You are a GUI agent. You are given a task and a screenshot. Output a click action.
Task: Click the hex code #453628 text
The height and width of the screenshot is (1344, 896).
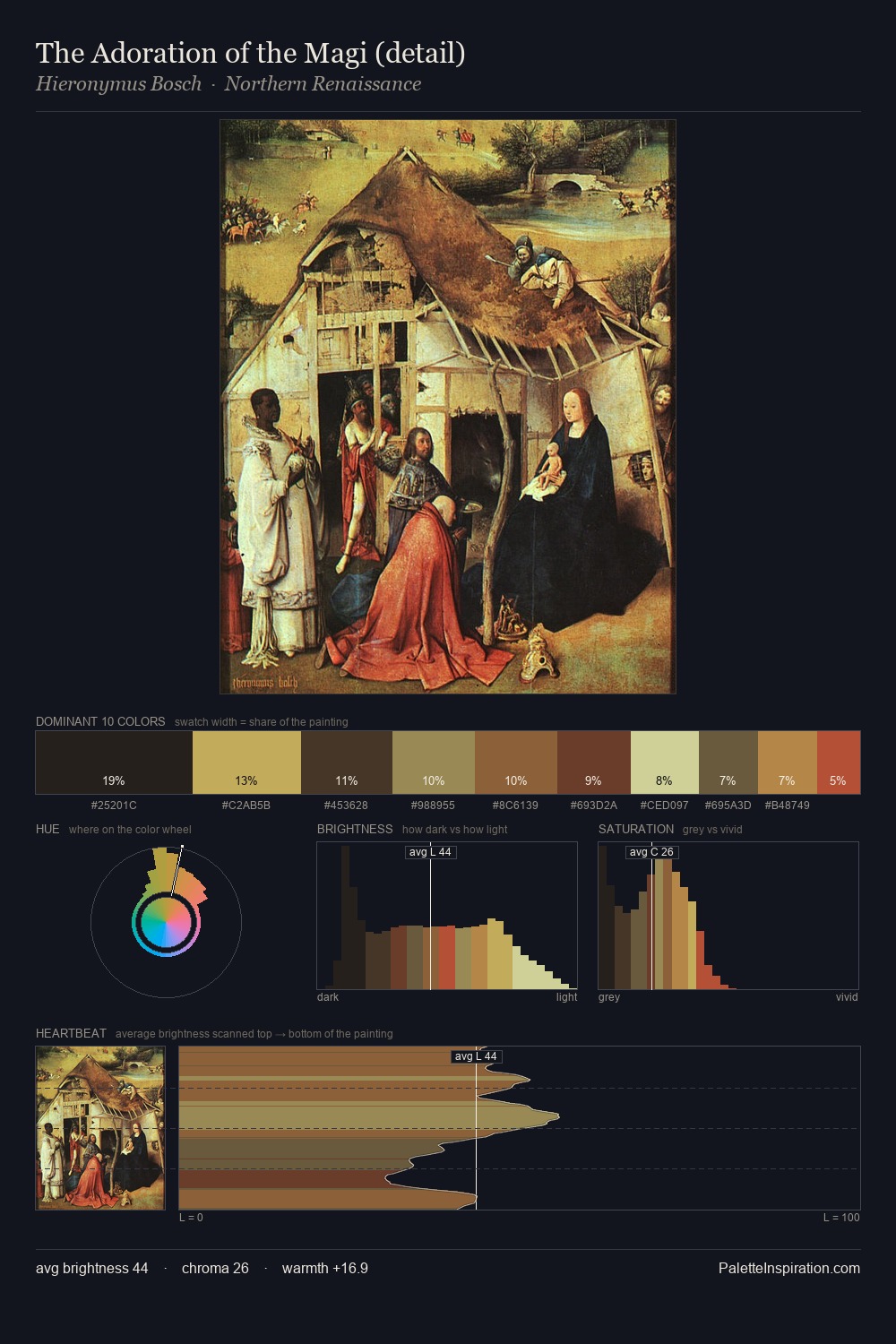pyautogui.click(x=346, y=806)
